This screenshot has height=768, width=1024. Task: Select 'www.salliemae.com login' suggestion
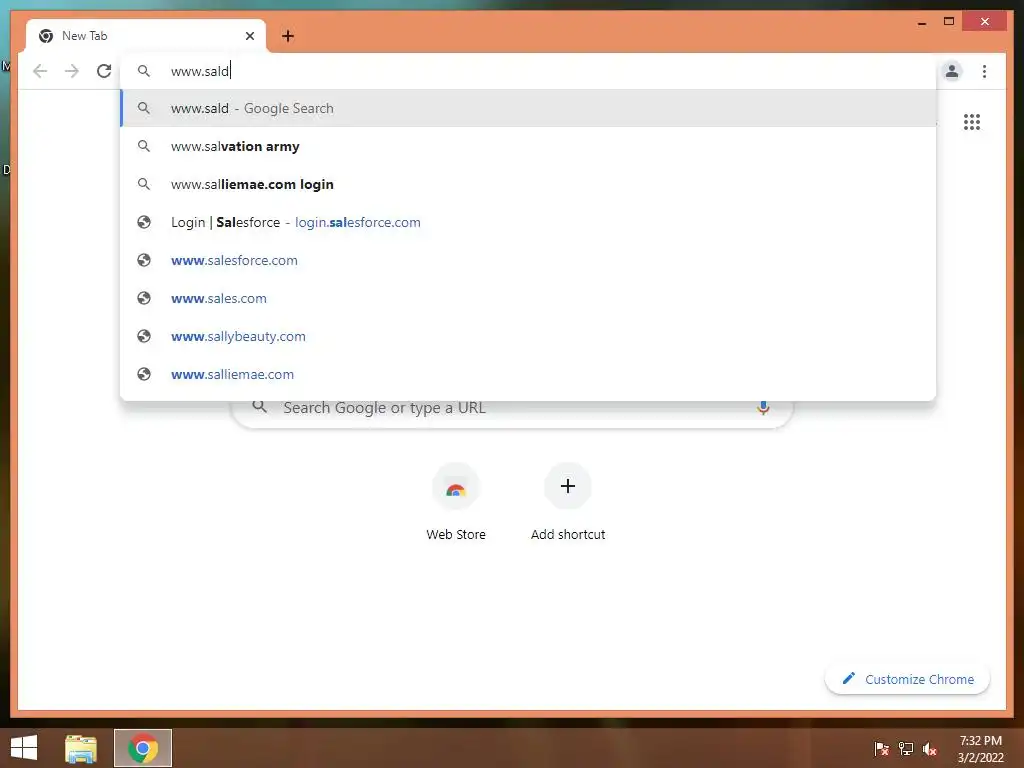click(528, 184)
